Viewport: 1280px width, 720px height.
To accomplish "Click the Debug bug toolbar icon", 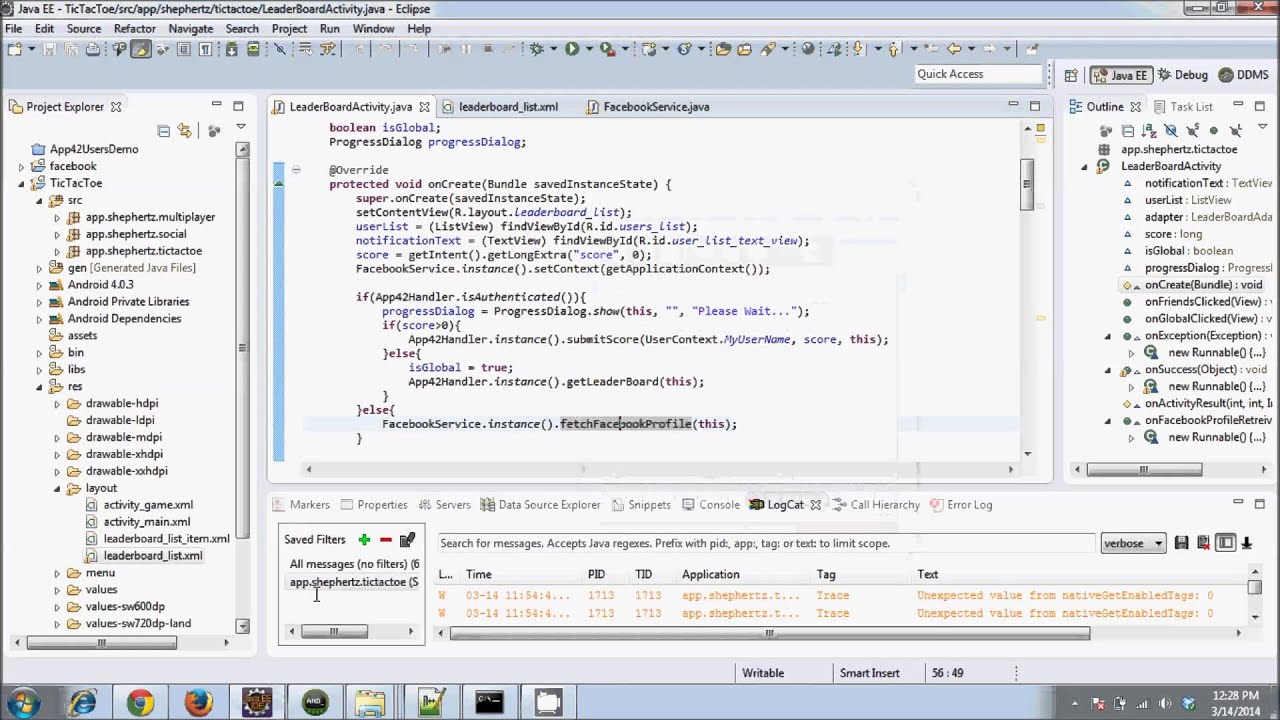I will pos(537,49).
